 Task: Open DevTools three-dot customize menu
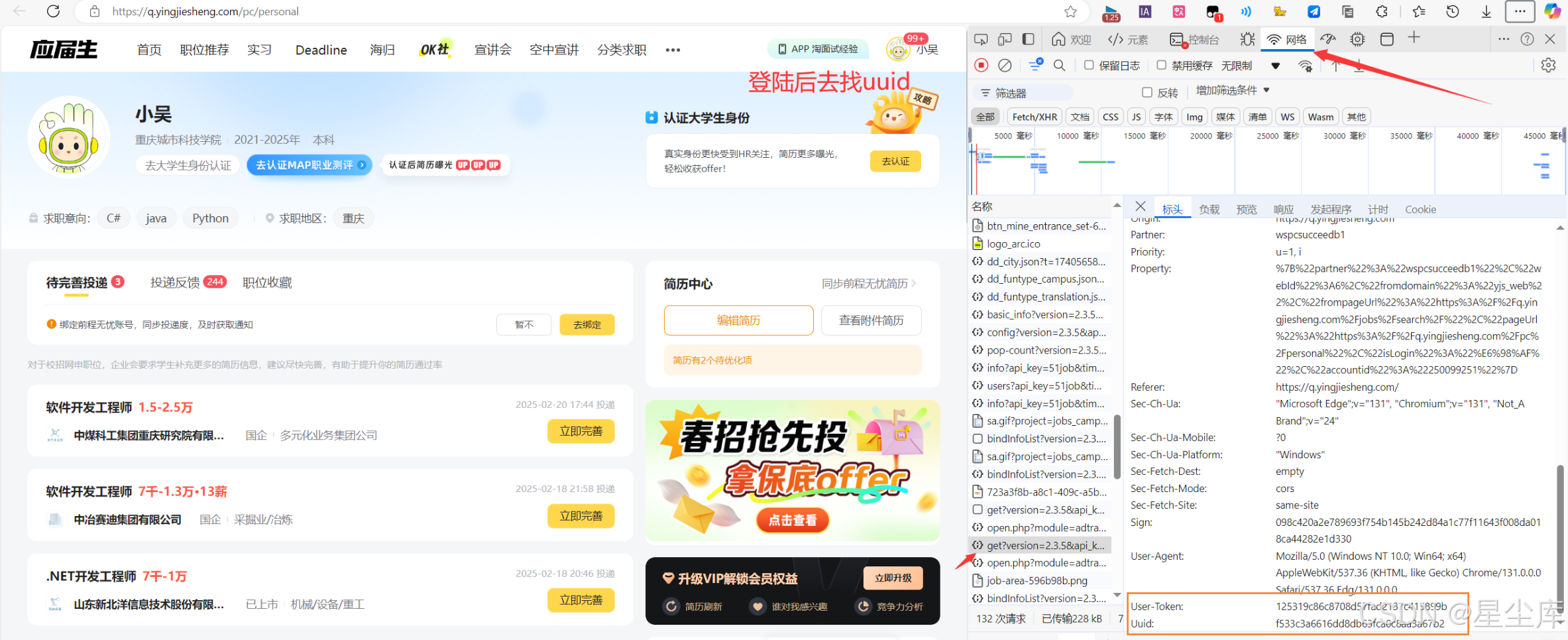pyautogui.click(x=1503, y=39)
